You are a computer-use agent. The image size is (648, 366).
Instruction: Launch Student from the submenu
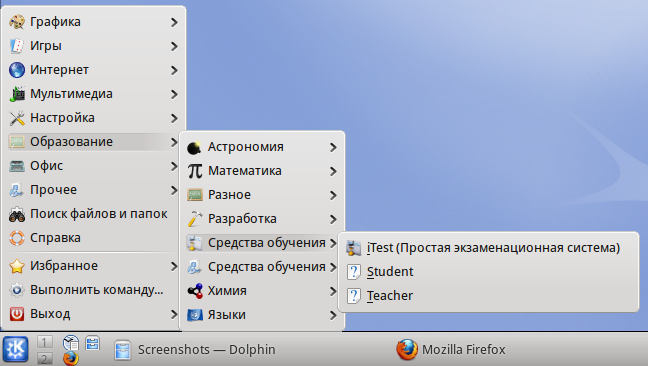point(488,272)
